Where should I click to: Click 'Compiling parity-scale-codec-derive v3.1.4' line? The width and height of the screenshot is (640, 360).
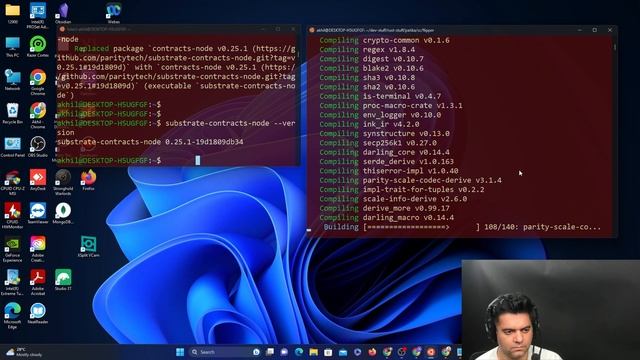411,180
